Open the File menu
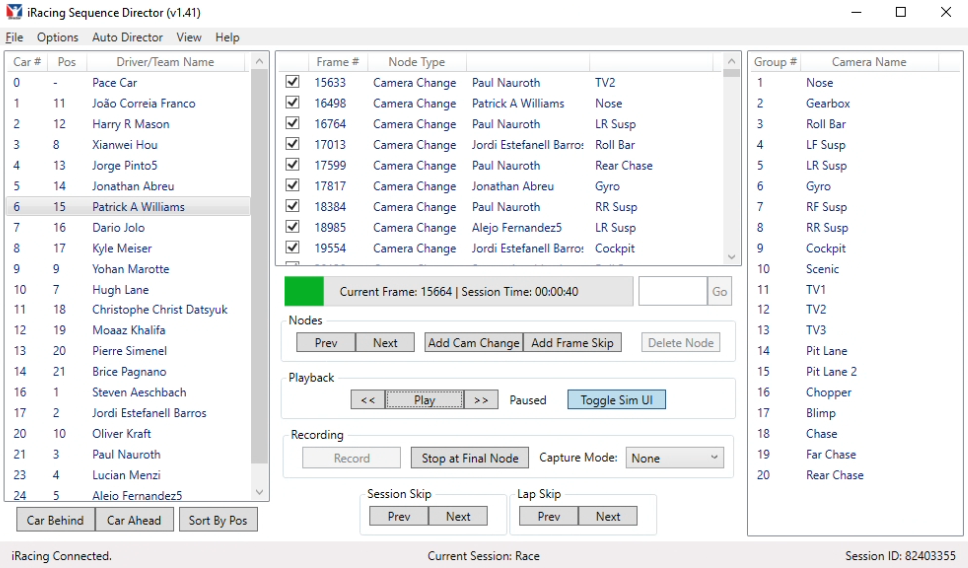 14,37
